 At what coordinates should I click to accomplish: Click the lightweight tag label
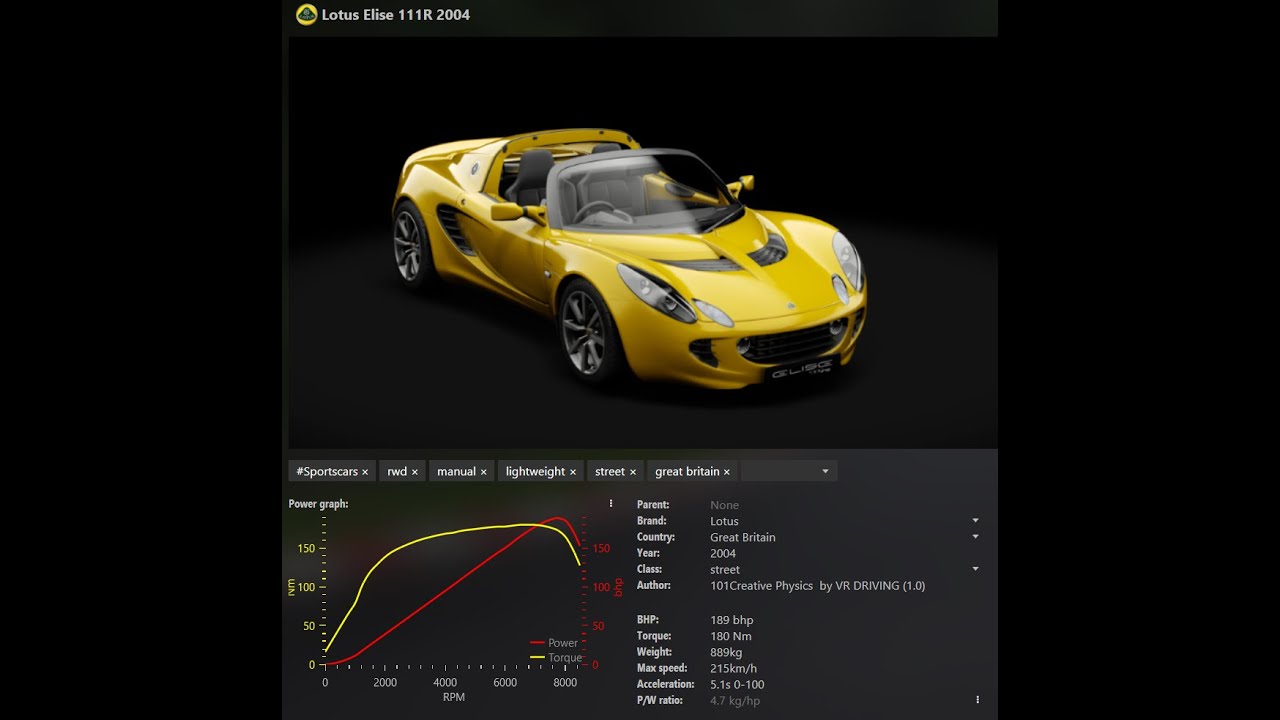tap(535, 471)
